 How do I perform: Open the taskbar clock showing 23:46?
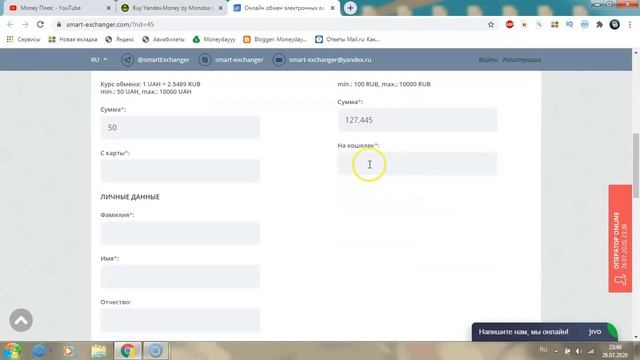coord(615,351)
